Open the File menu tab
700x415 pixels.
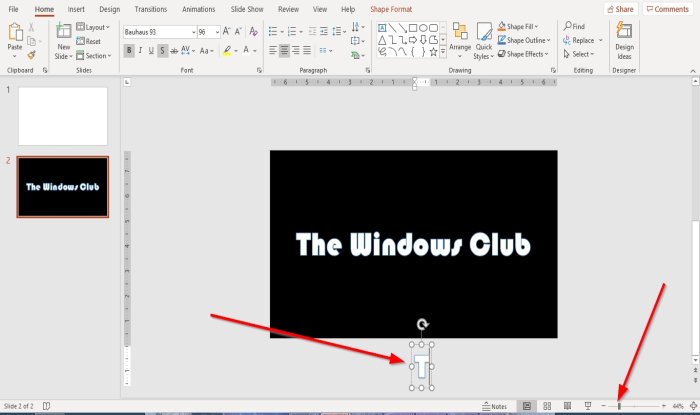point(13,9)
